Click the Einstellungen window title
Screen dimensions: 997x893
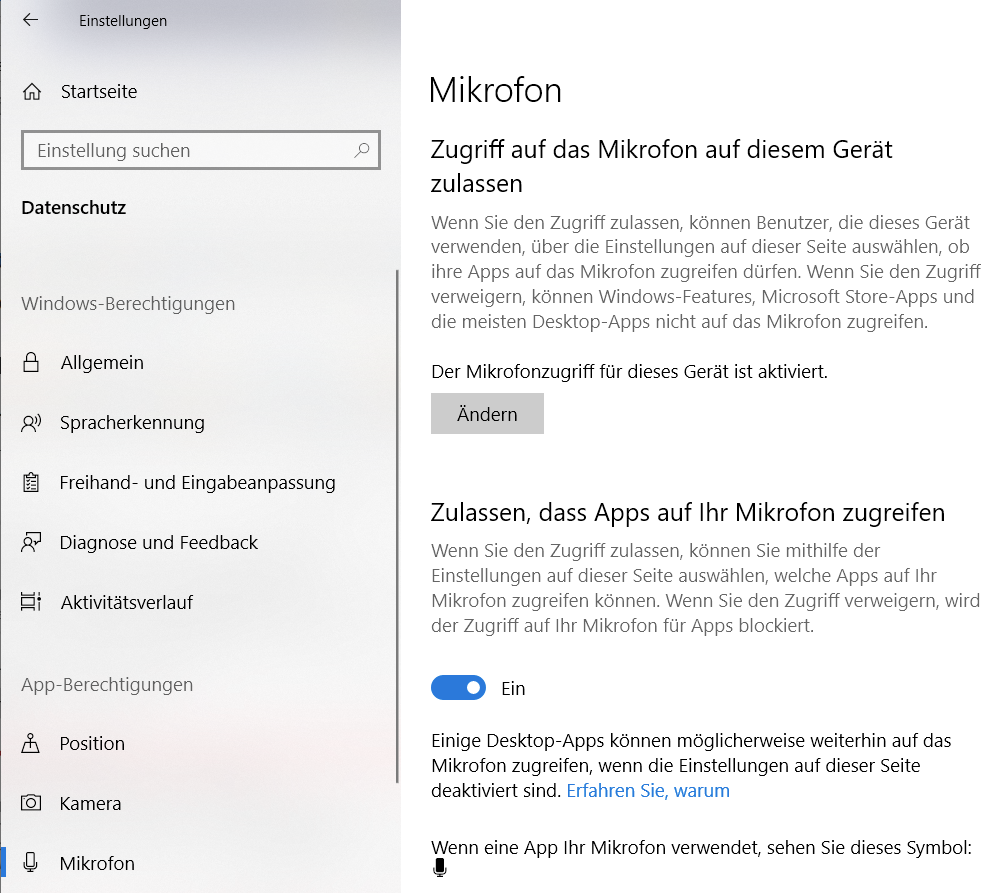click(123, 20)
